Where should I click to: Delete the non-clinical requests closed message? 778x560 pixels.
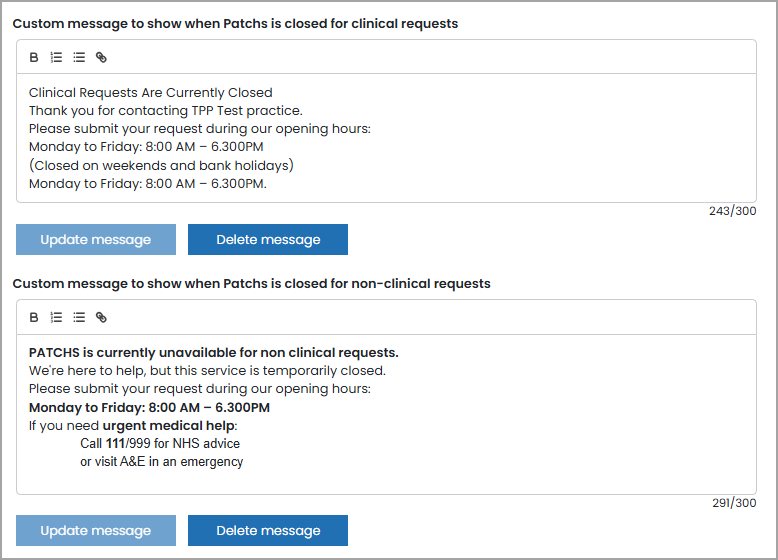pyautogui.click(x=268, y=531)
